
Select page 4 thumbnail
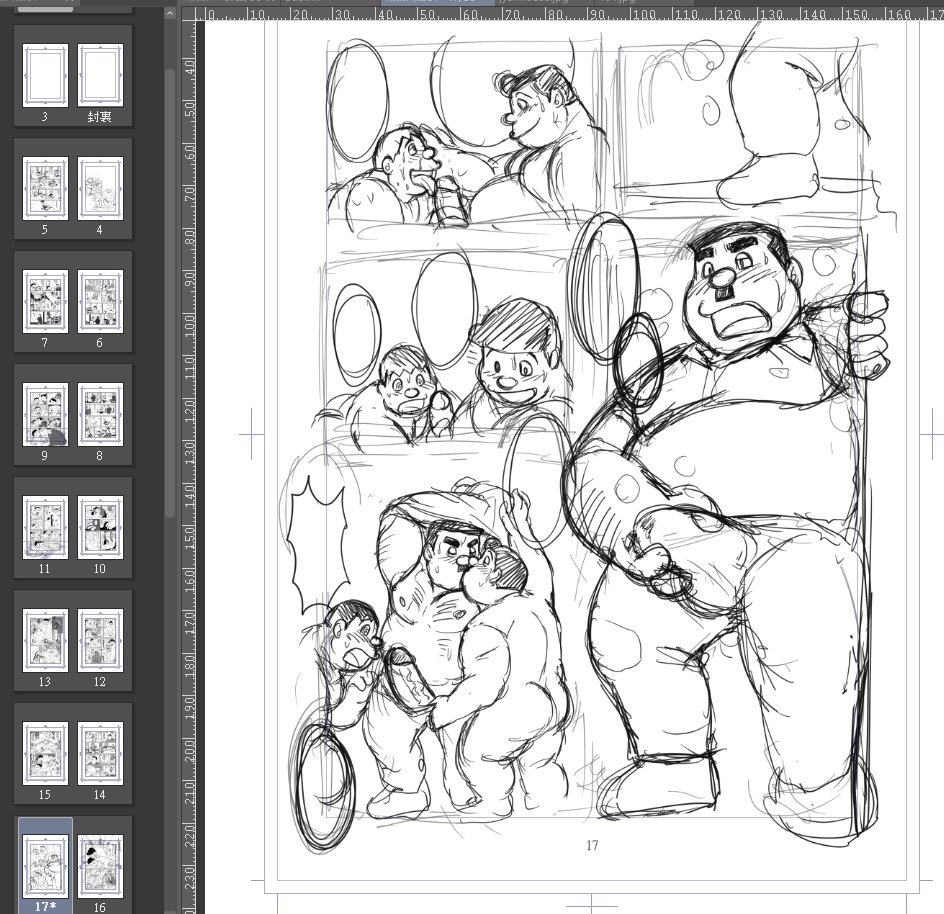pos(100,188)
